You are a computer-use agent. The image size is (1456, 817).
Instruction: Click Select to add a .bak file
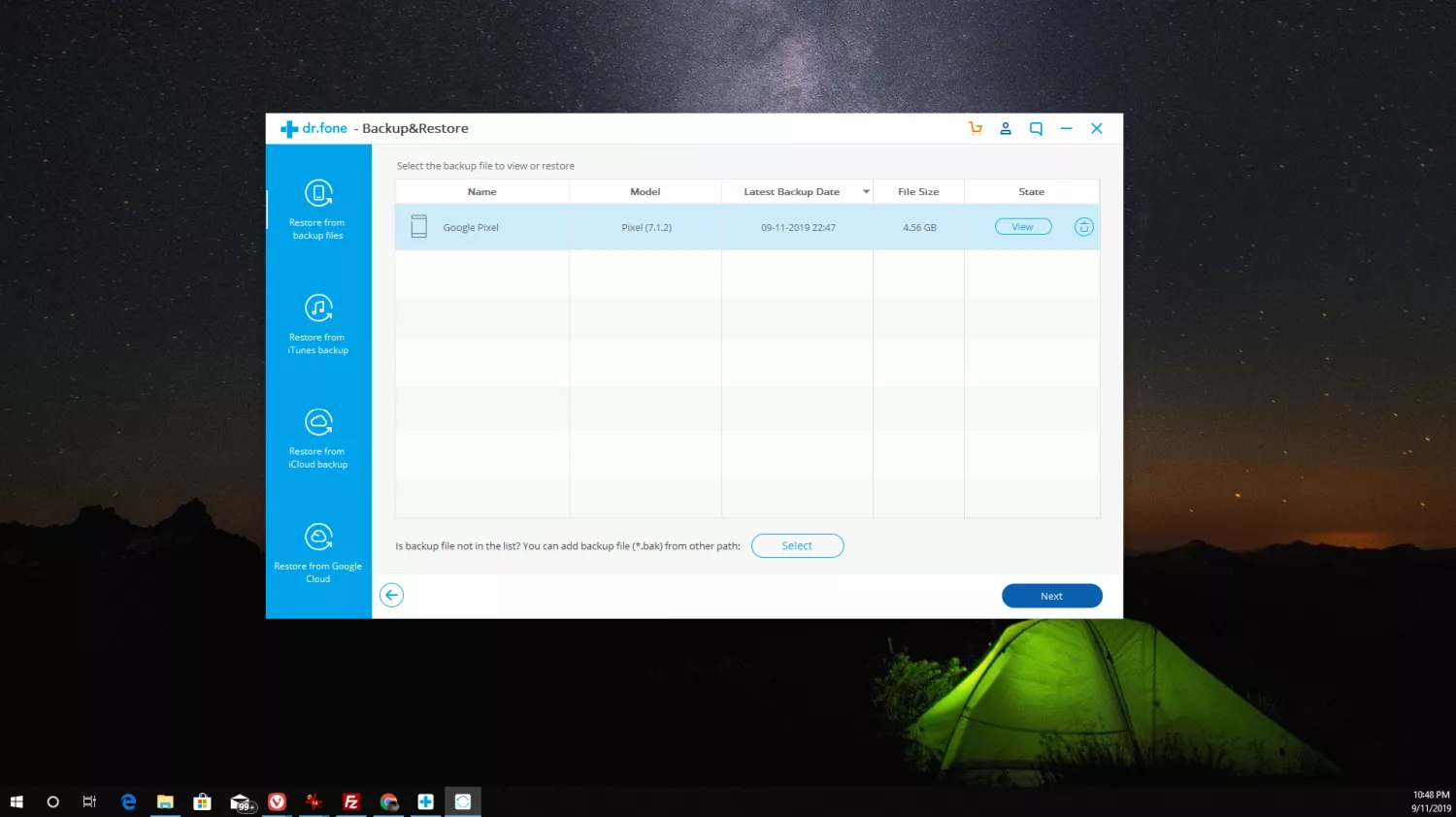(x=797, y=546)
